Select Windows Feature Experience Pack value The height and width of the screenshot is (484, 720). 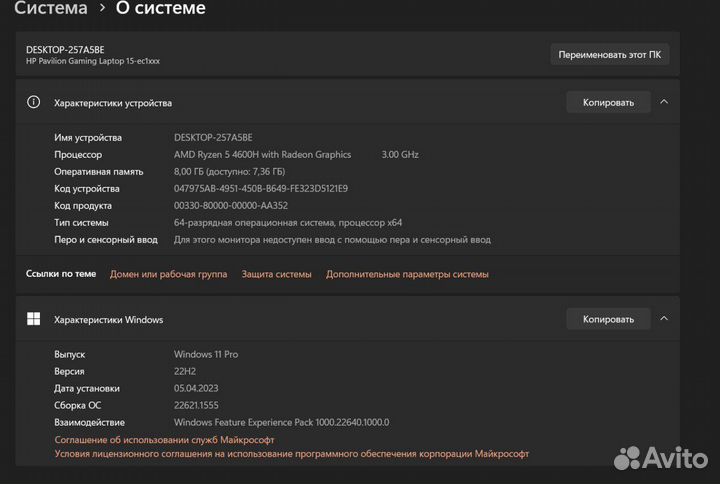(x=281, y=422)
